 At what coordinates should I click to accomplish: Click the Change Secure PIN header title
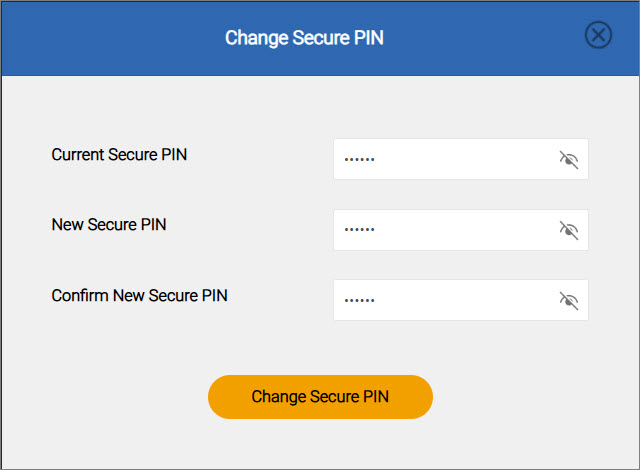click(x=304, y=38)
